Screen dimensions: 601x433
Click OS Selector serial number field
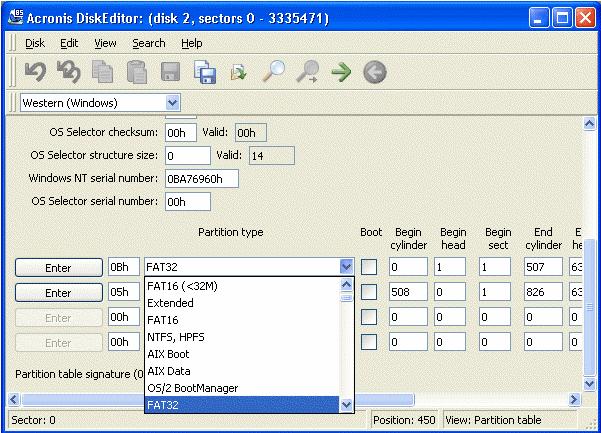[x=188, y=202]
